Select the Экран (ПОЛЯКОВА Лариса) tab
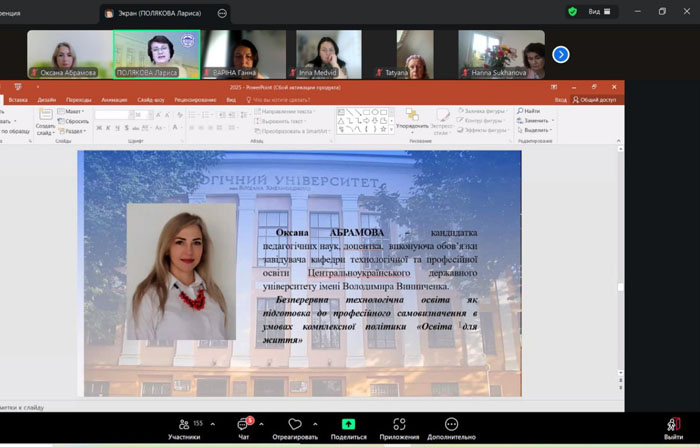This screenshot has width=700, height=447. click(157, 13)
